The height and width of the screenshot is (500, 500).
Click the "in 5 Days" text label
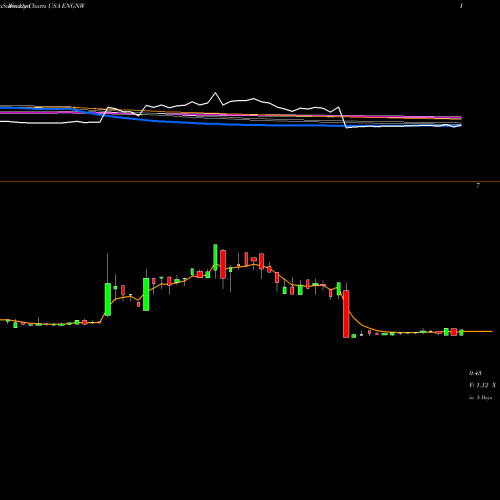pos(480,398)
